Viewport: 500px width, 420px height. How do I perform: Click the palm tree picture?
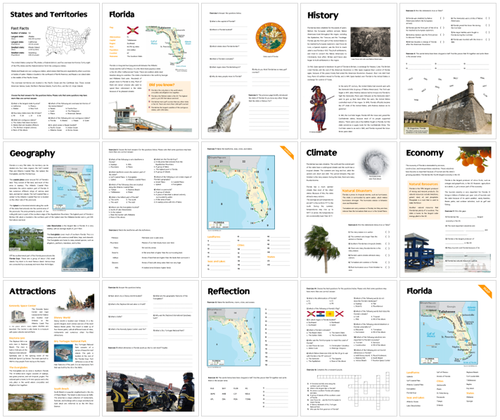click(x=322, y=247)
